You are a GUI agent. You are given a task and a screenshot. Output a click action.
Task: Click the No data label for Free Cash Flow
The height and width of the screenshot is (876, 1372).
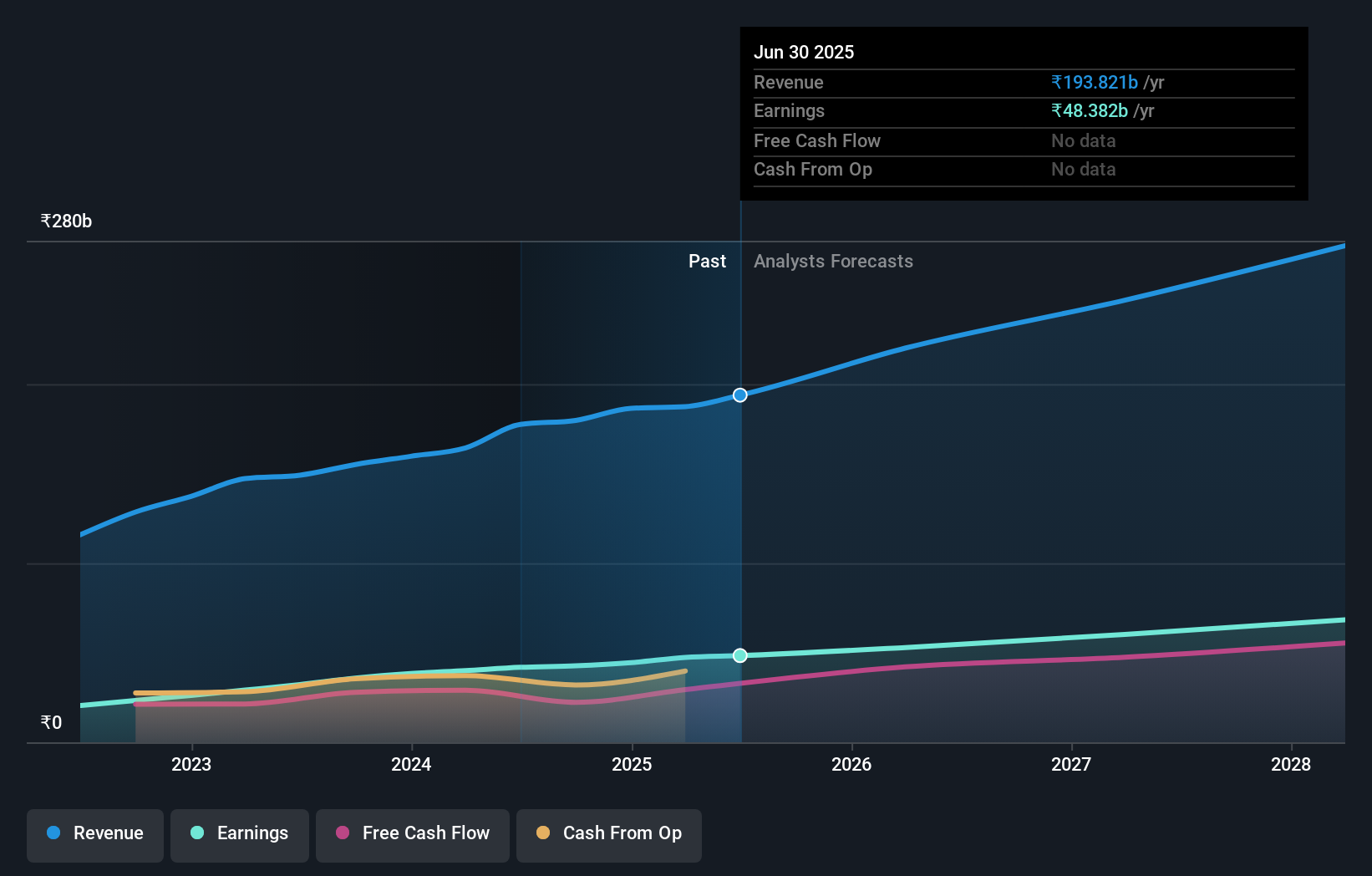(x=1083, y=140)
